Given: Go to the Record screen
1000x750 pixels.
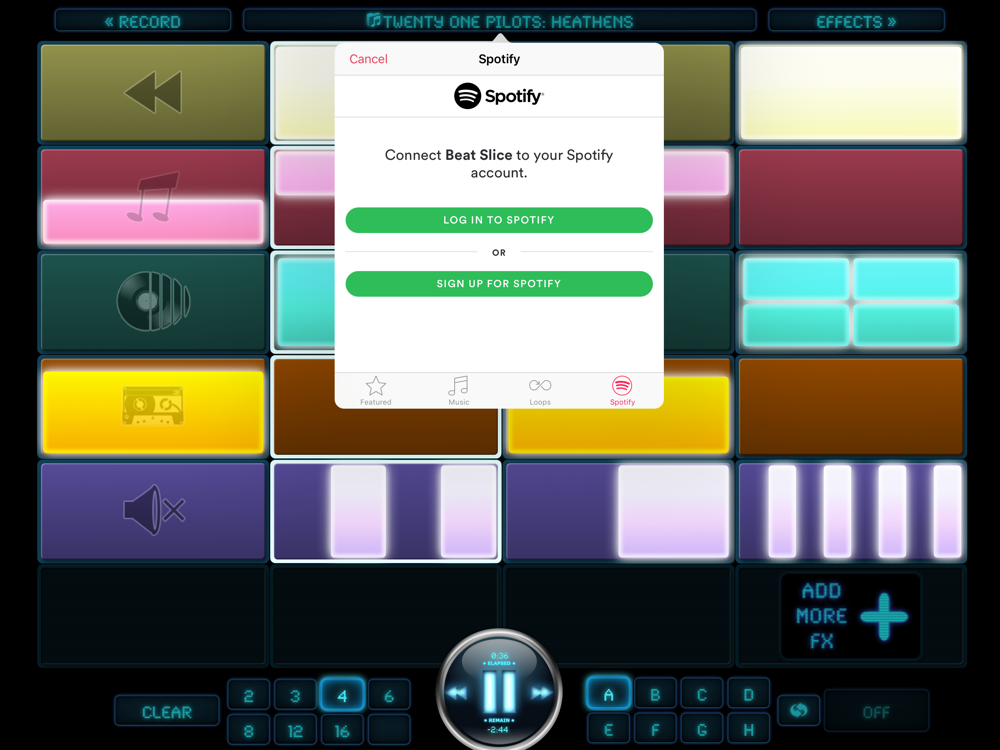Looking at the screenshot, I should point(143,21).
